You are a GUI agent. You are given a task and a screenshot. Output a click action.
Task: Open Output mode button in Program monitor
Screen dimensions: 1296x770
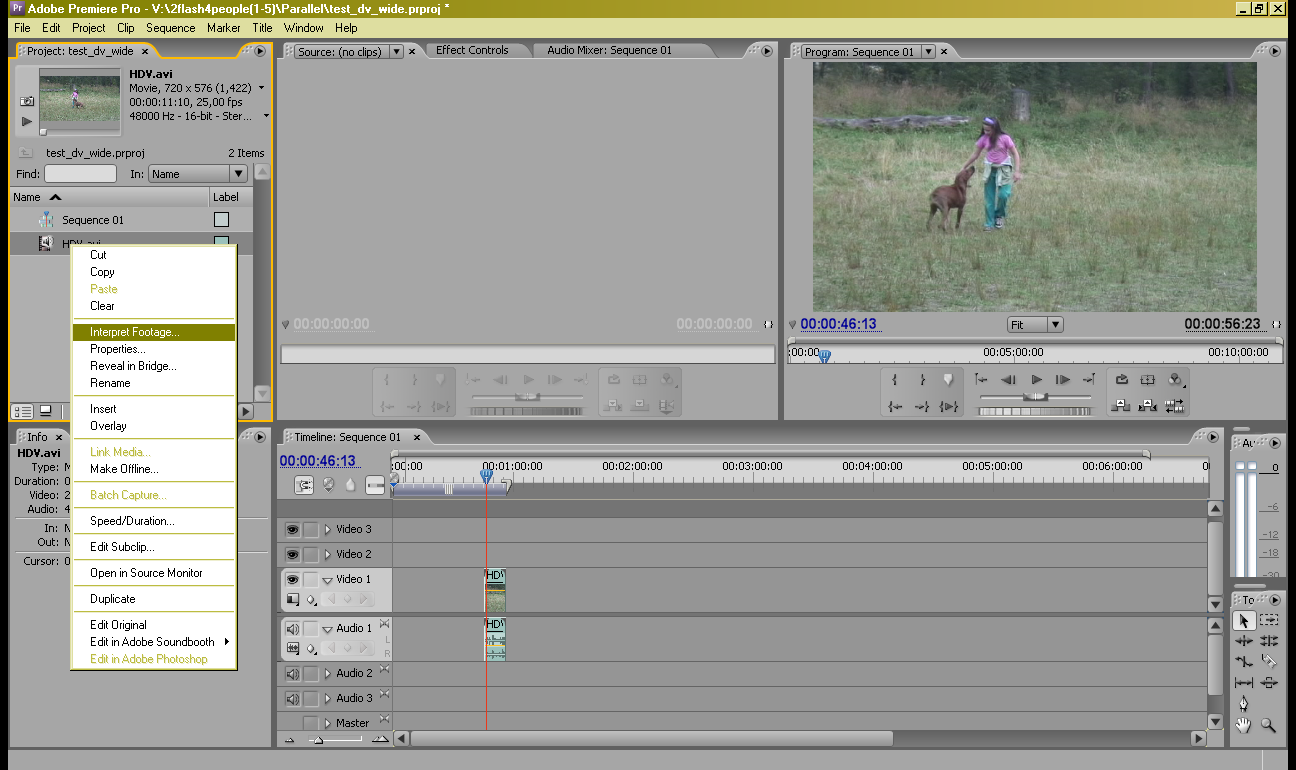click(1175, 380)
